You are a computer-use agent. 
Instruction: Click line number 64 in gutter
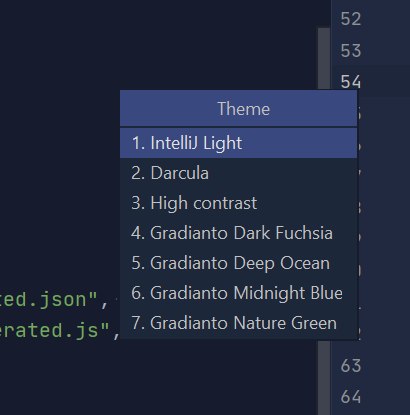click(351, 397)
